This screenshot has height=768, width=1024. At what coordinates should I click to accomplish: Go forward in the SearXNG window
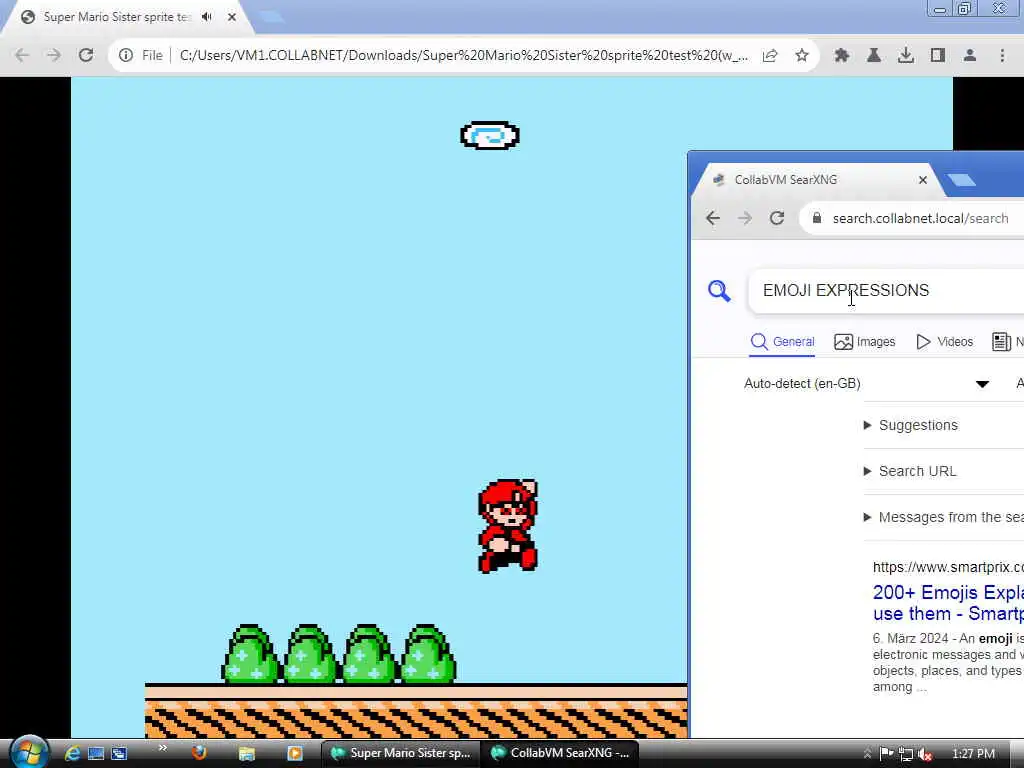[x=745, y=218]
